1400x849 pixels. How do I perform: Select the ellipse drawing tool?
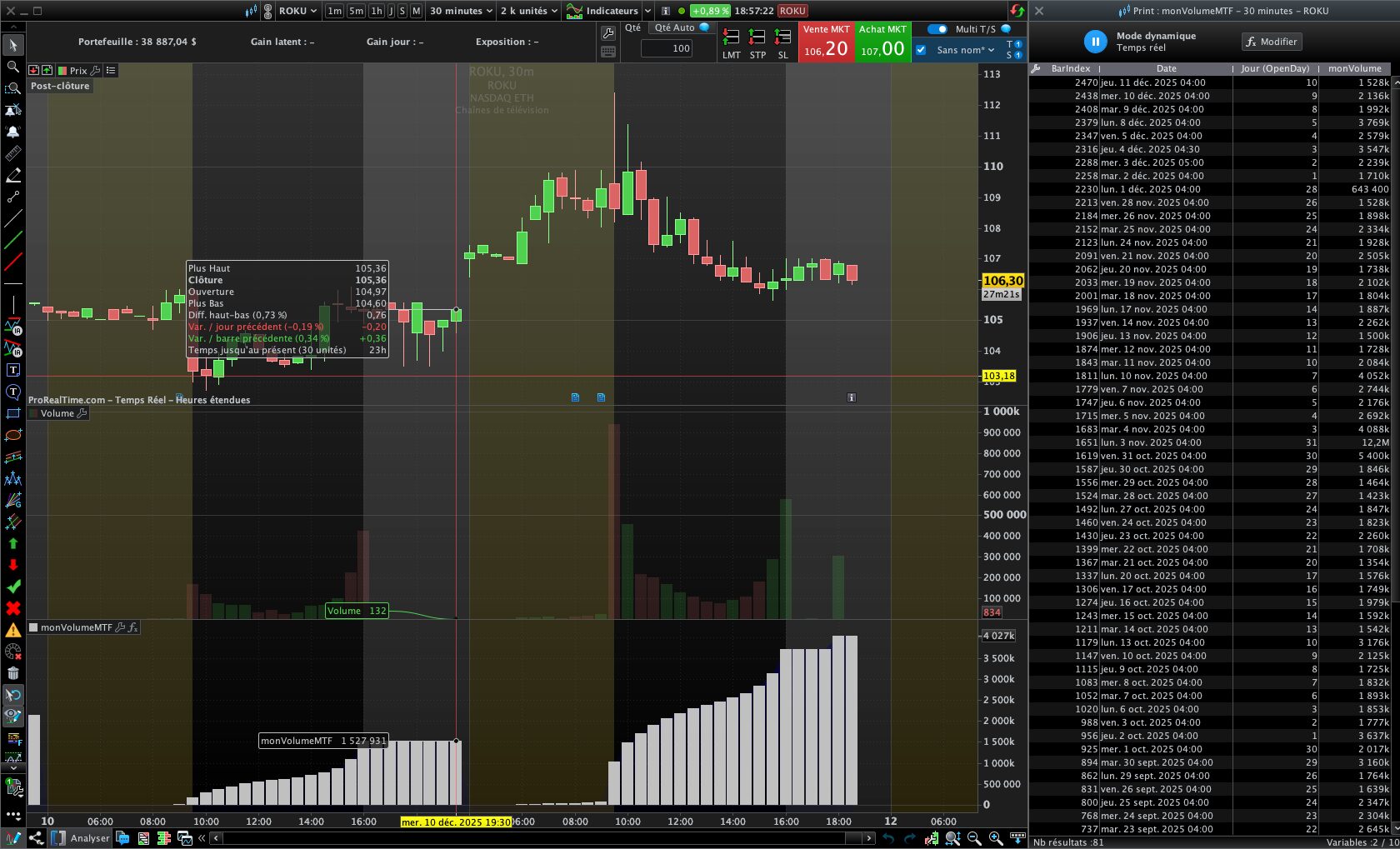pos(12,435)
